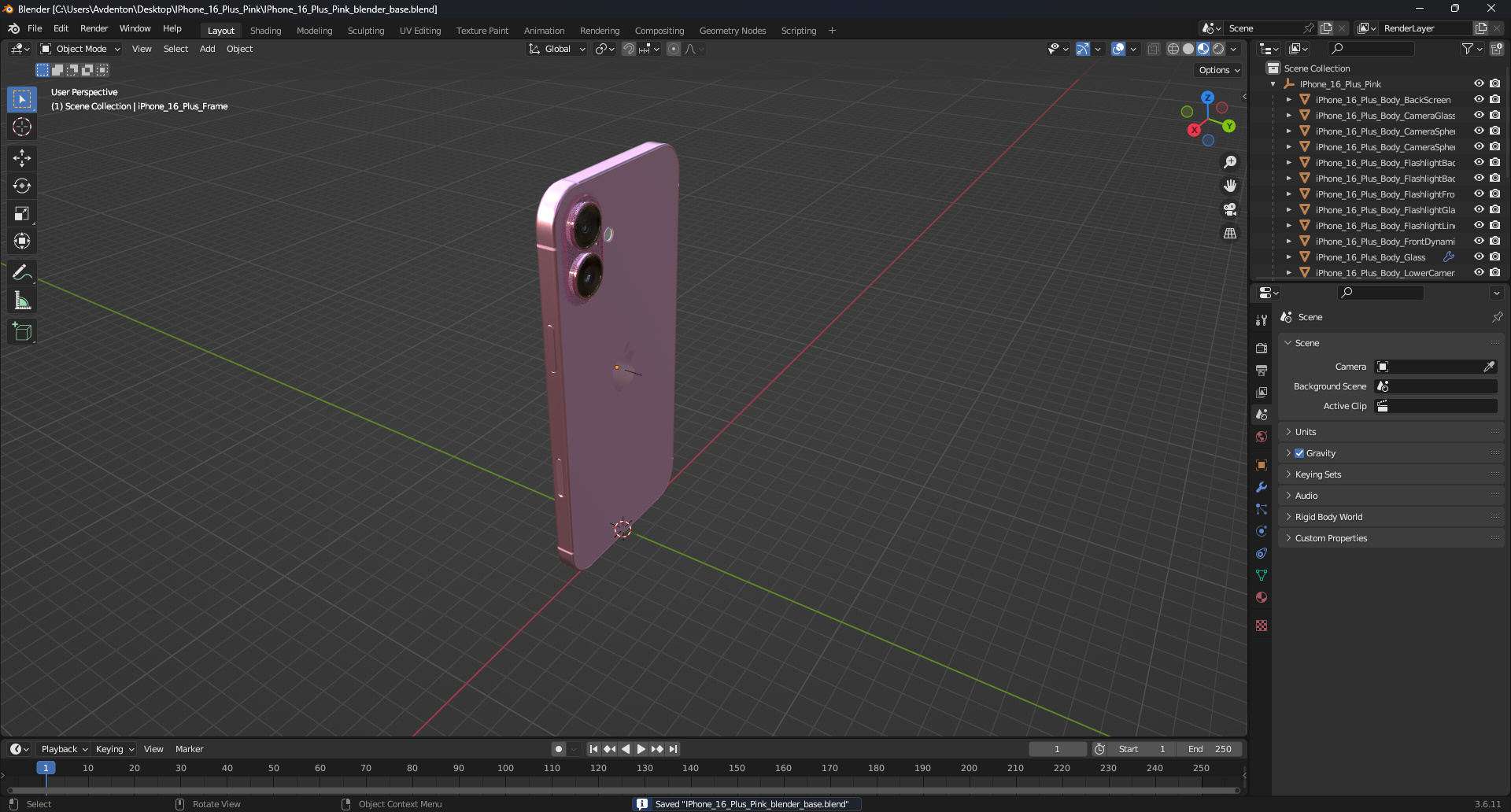This screenshot has height=812, width=1511.
Task: Hide iPhone_16_Plus_Body_BackScreen in viewport
Action: point(1479,99)
